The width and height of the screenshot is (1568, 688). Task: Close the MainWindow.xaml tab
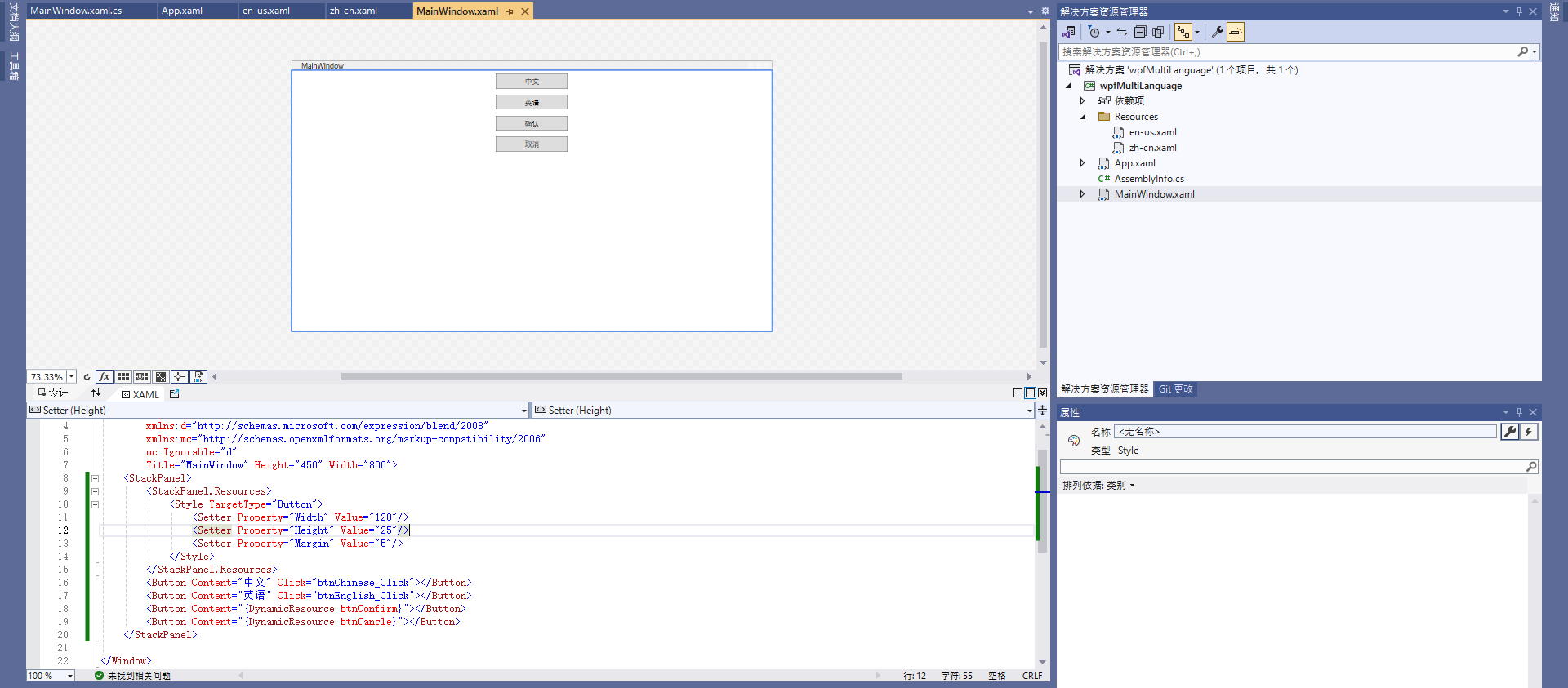(x=525, y=11)
